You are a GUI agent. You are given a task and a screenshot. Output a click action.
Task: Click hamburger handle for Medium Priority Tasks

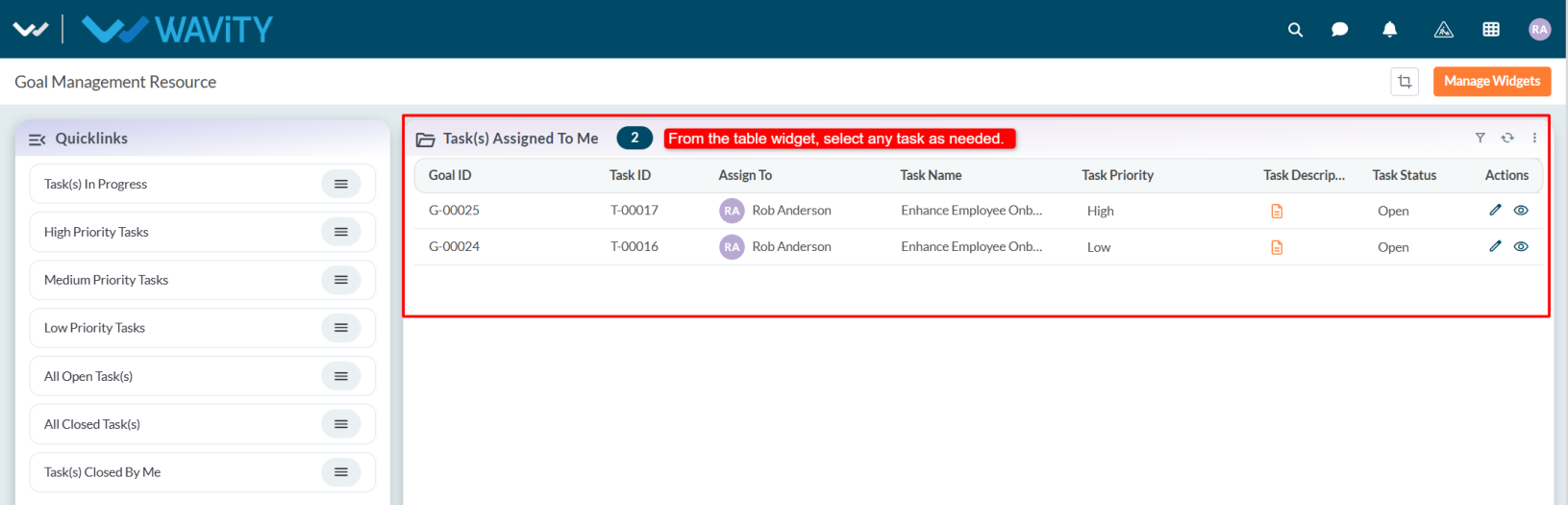[x=341, y=280]
